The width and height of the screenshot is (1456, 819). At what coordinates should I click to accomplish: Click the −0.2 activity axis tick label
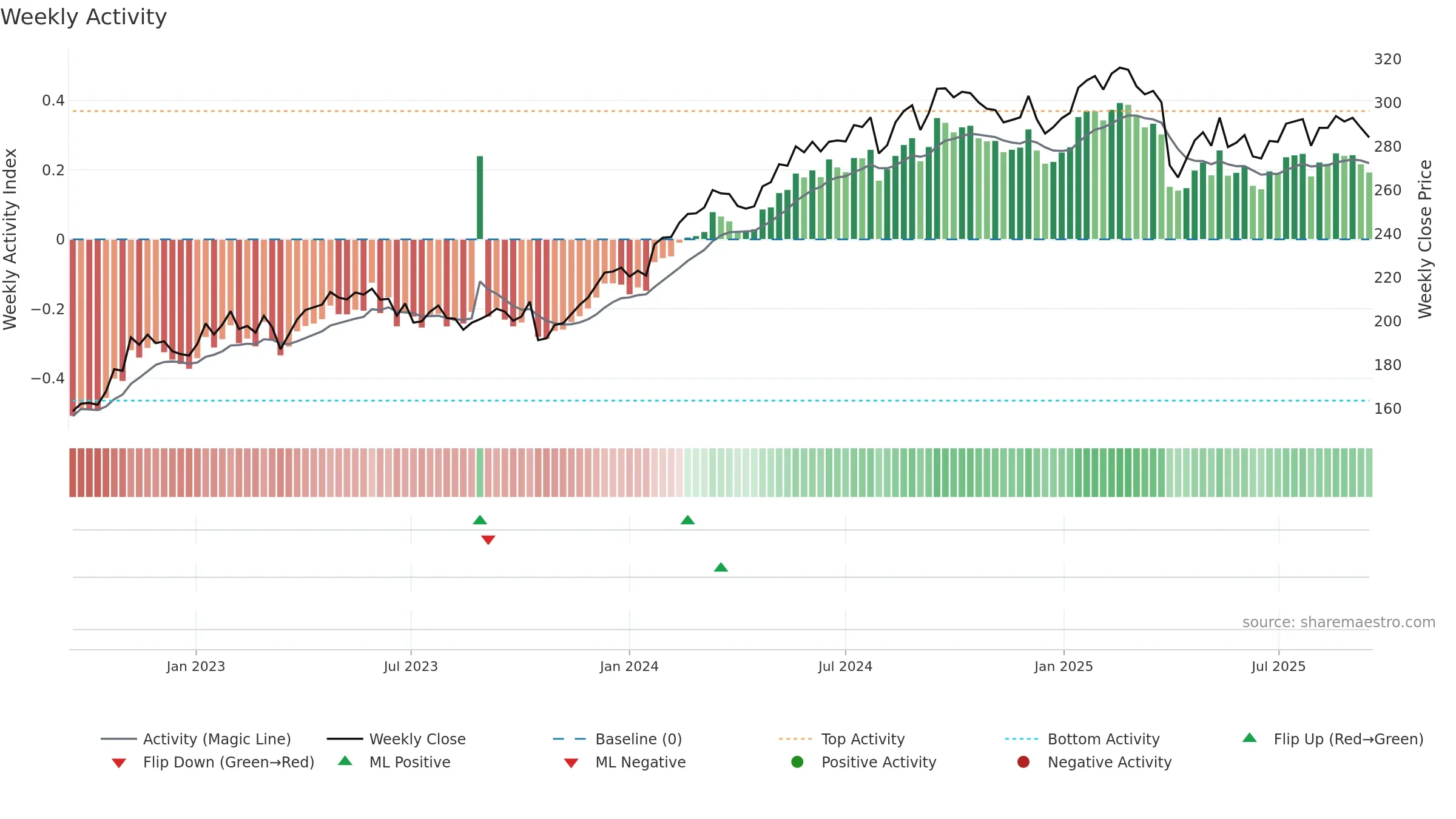[x=48, y=309]
